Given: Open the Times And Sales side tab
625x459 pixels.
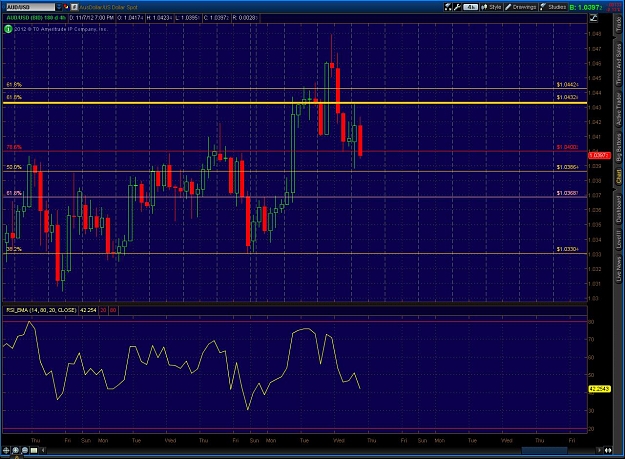Looking at the screenshot, I should pos(619,64).
